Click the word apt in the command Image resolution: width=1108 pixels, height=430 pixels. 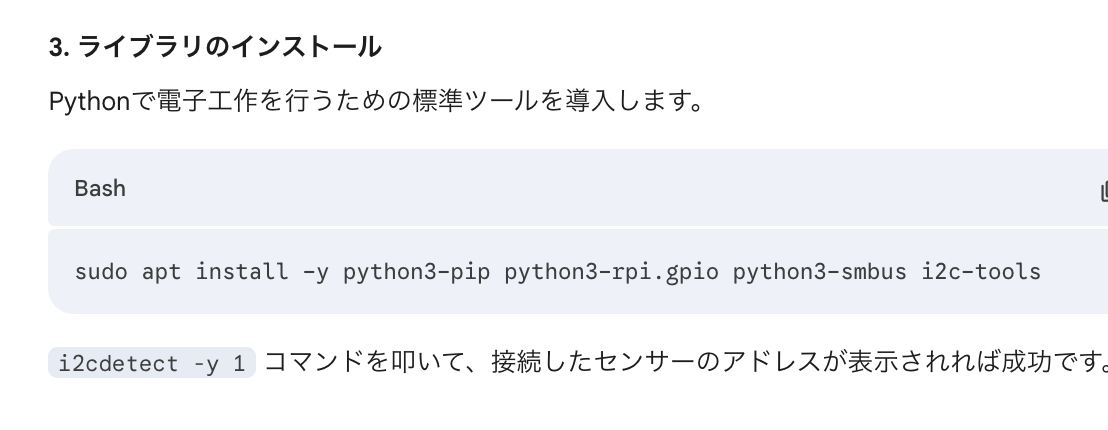pos(161,271)
